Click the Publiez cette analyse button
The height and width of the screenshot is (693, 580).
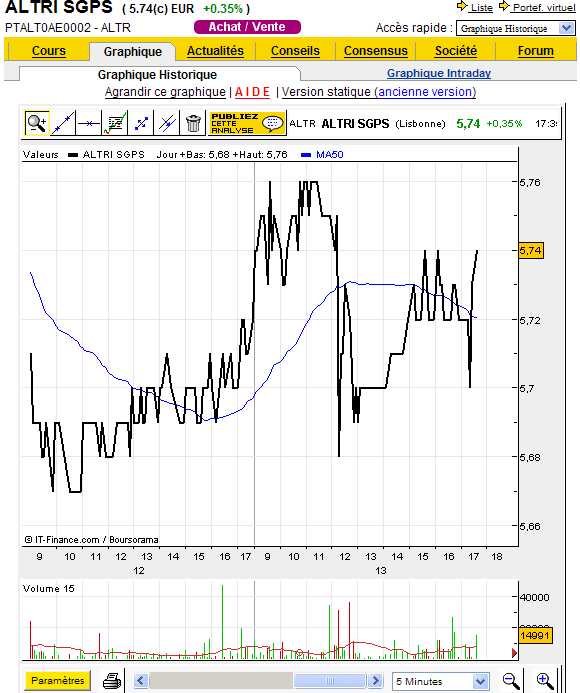247,123
